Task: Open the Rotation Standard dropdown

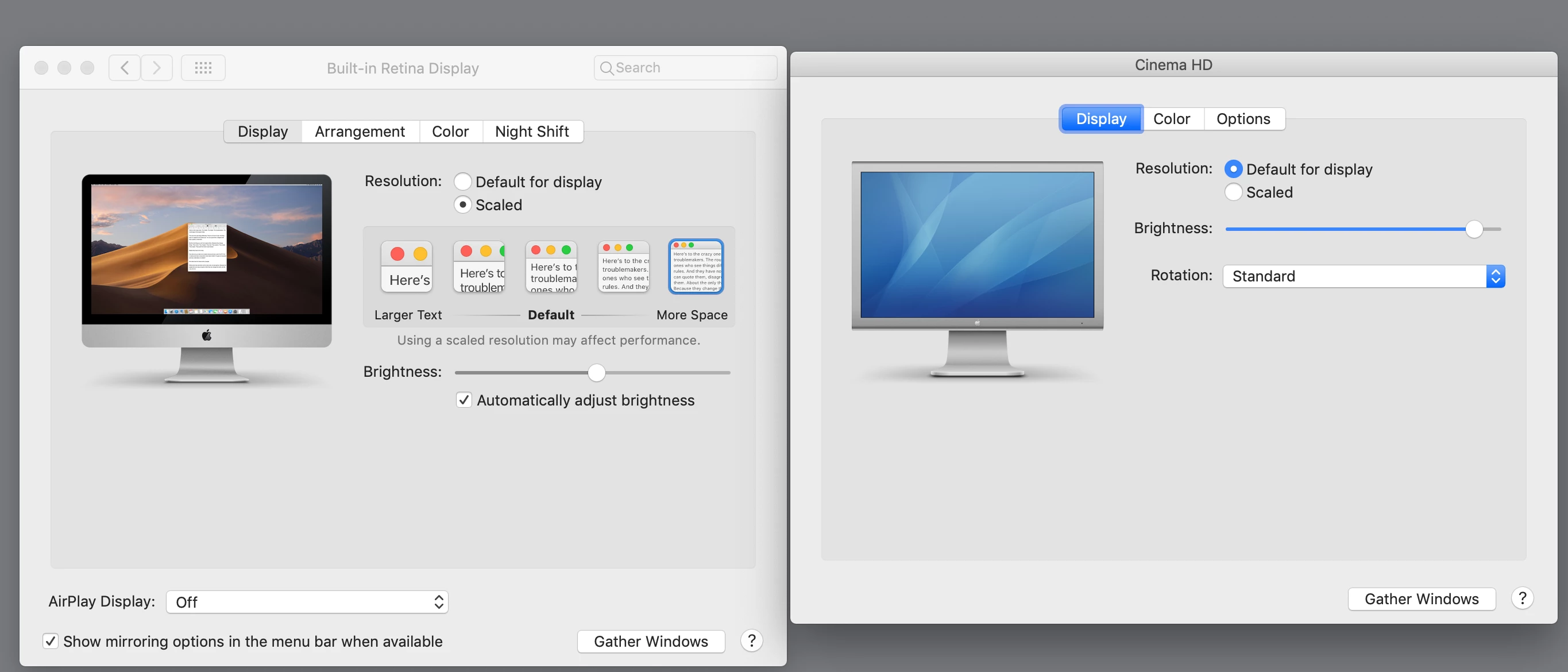Action: (1364, 276)
